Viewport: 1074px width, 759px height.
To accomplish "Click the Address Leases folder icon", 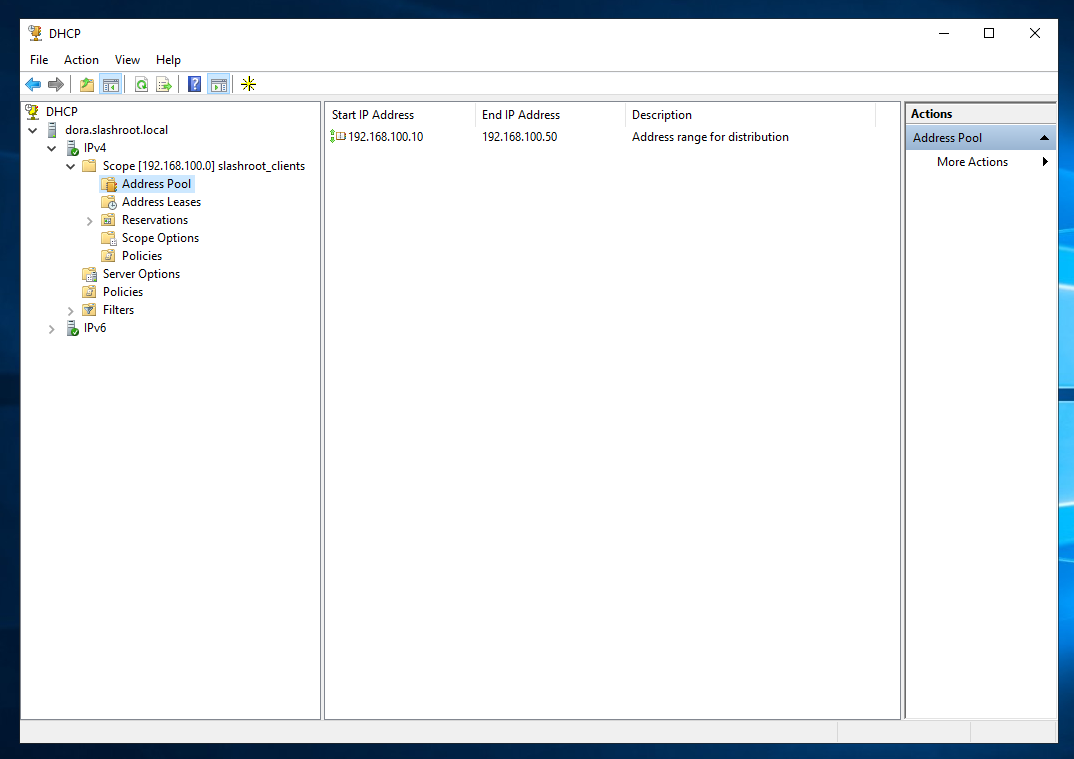I will coord(109,202).
